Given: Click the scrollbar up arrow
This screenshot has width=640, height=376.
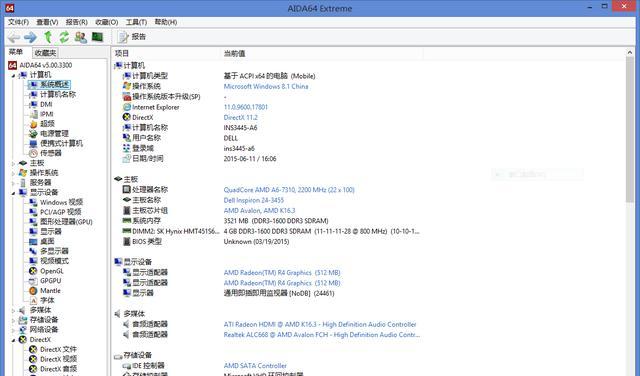Looking at the screenshot, I should (629, 53).
